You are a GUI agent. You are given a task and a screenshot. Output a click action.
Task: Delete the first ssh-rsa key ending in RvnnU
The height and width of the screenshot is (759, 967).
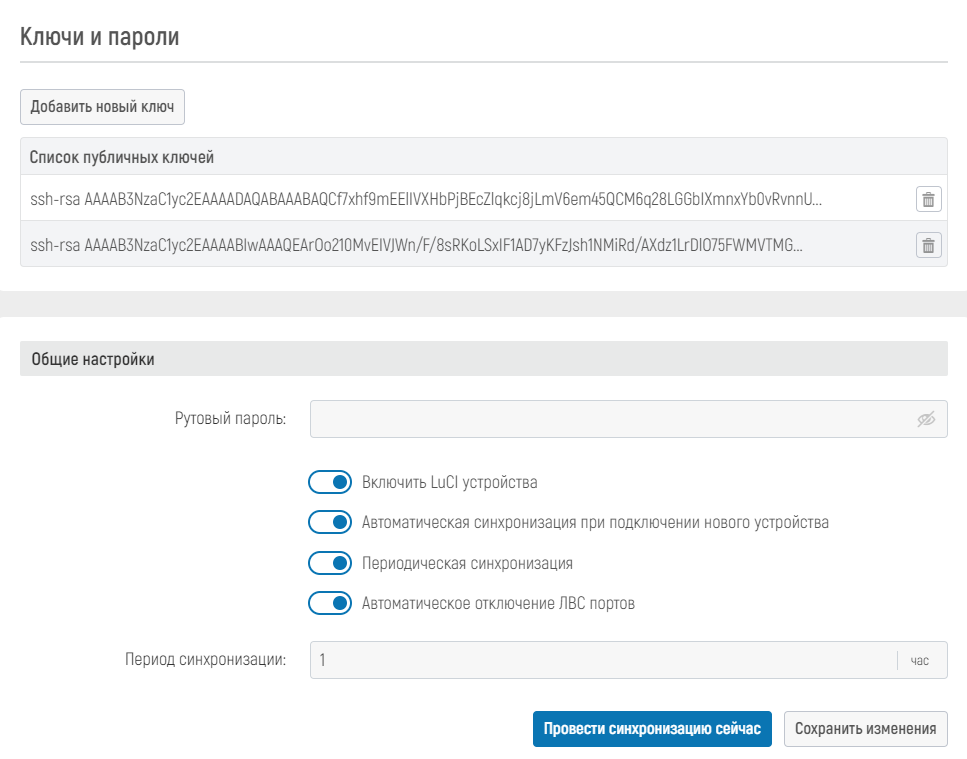[x=928, y=200]
